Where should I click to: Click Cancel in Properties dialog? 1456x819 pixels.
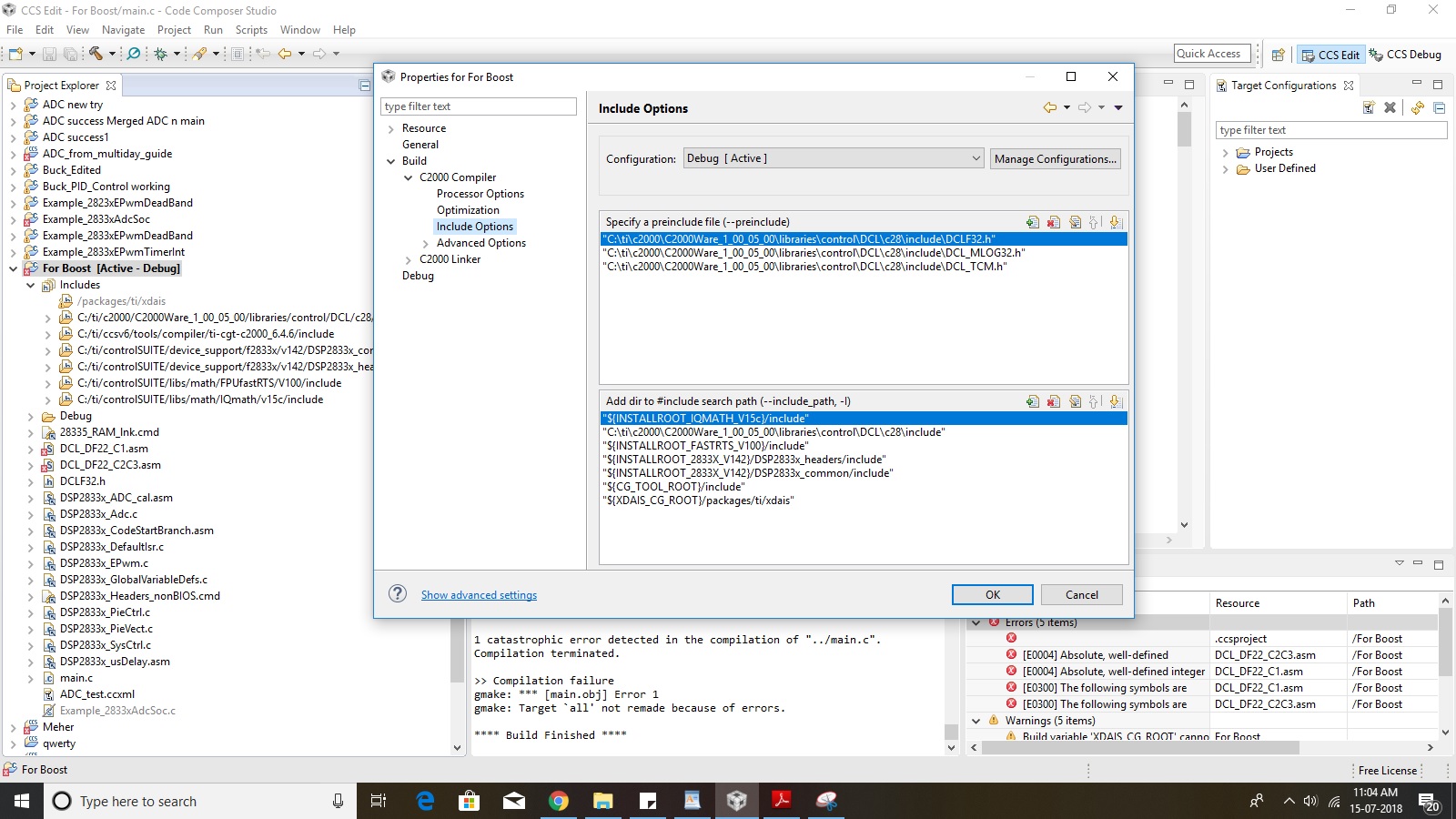(x=1081, y=594)
